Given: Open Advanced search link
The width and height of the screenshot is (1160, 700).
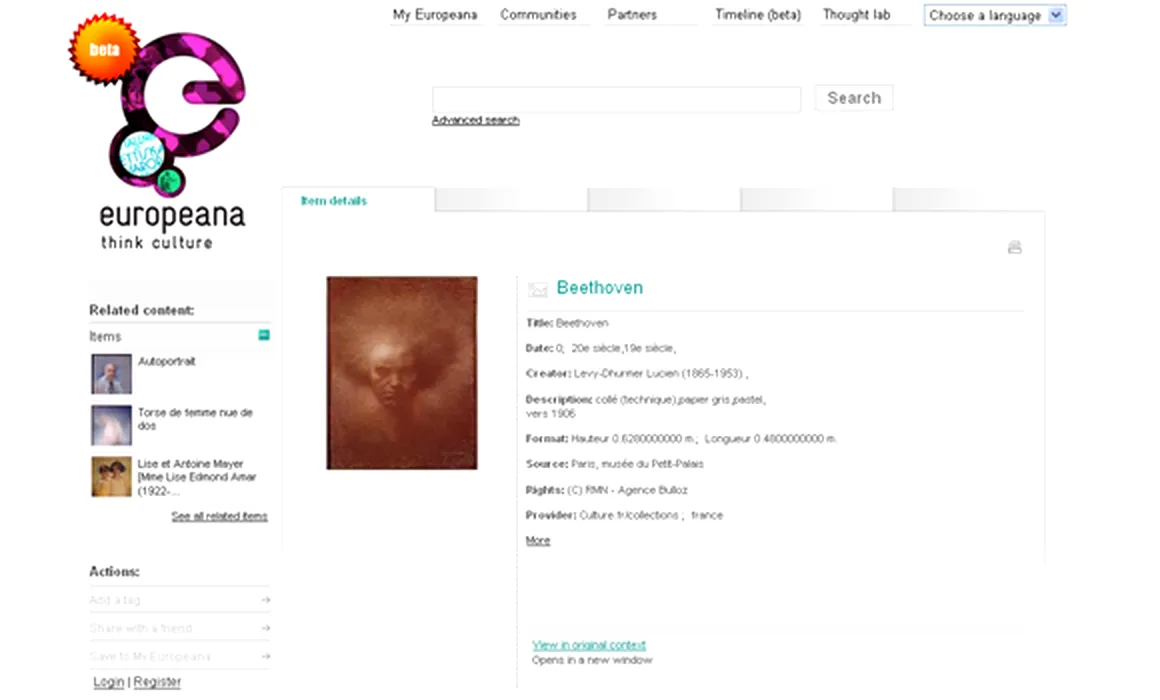Looking at the screenshot, I should pyautogui.click(x=476, y=120).
